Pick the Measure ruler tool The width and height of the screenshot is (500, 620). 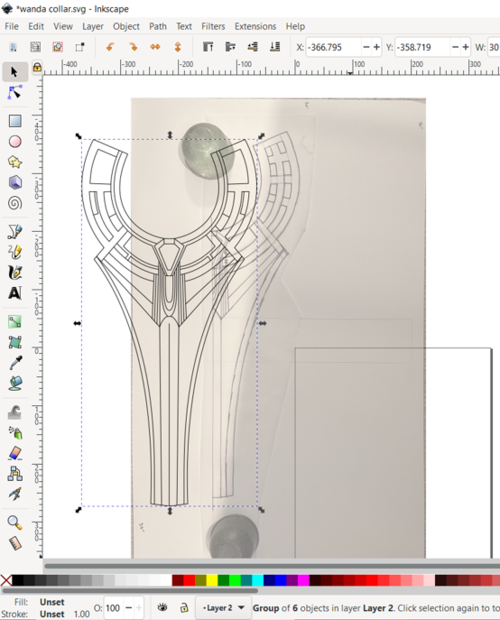click(15, 543)
